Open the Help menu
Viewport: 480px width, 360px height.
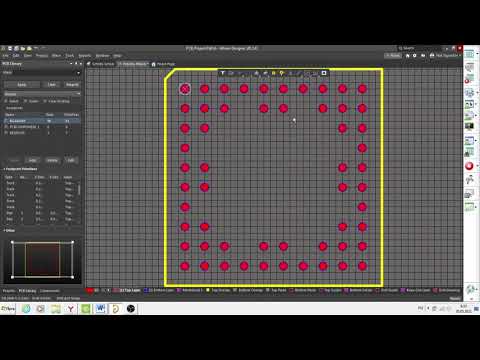pyautogui.click(x=117, y=56)
